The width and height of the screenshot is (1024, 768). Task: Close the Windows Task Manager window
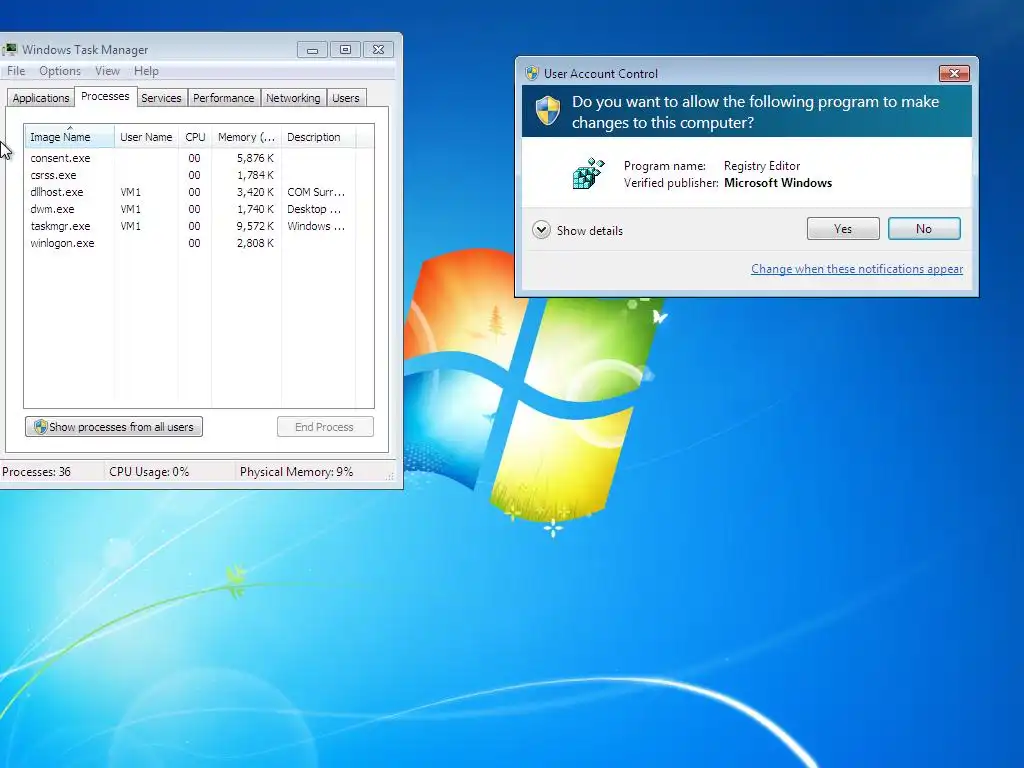coord(378,50)
